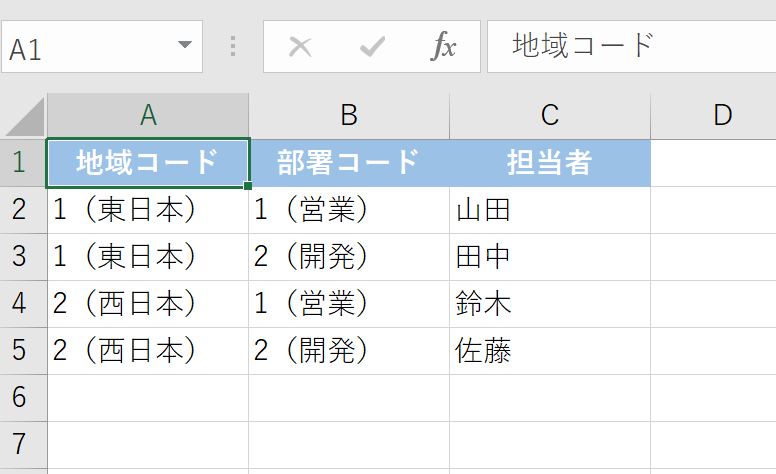Click the three-dot formula bar resize handle
The image size is (776, 474).
click(233, 46)
